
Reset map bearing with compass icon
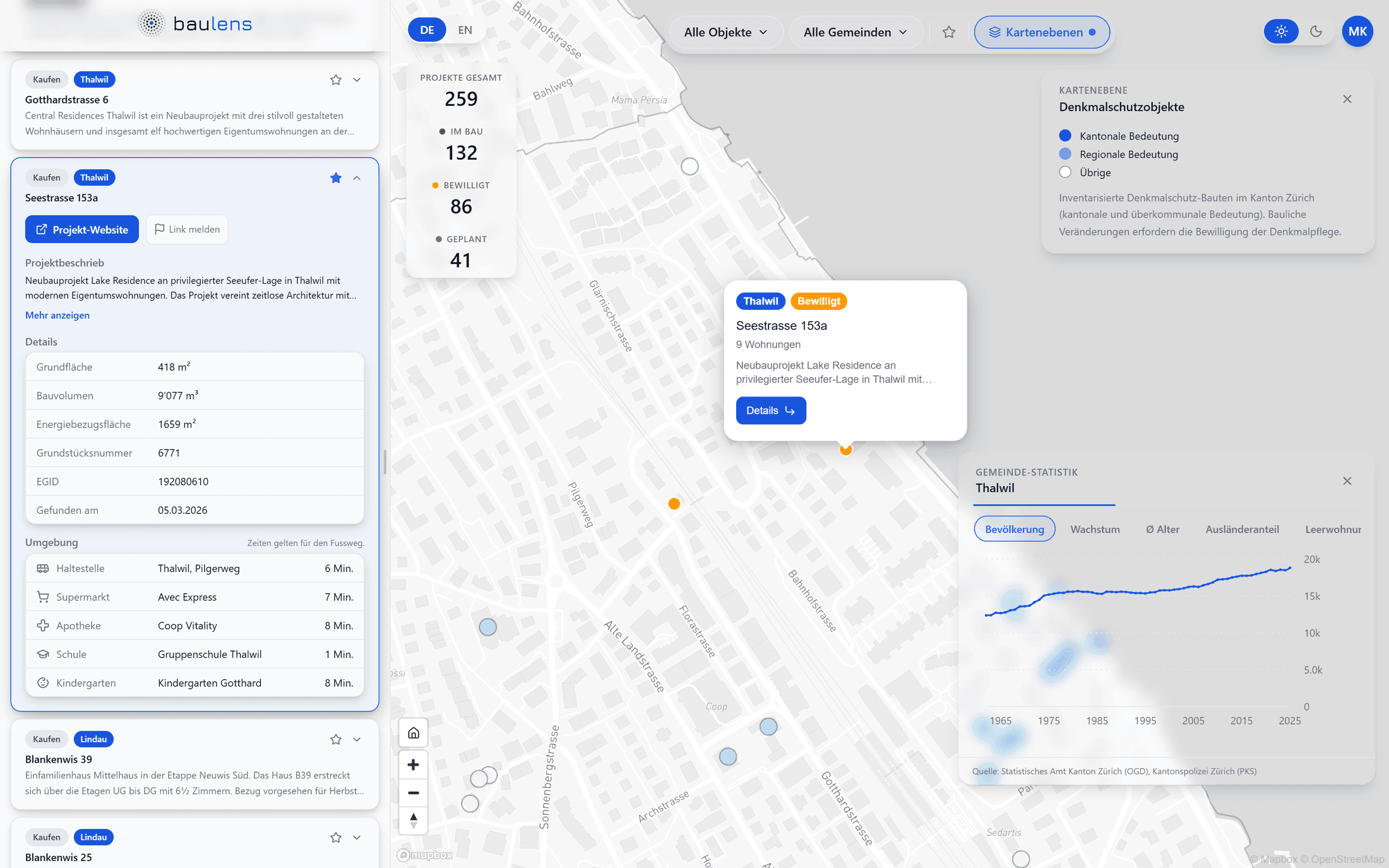tap(414, 821)
